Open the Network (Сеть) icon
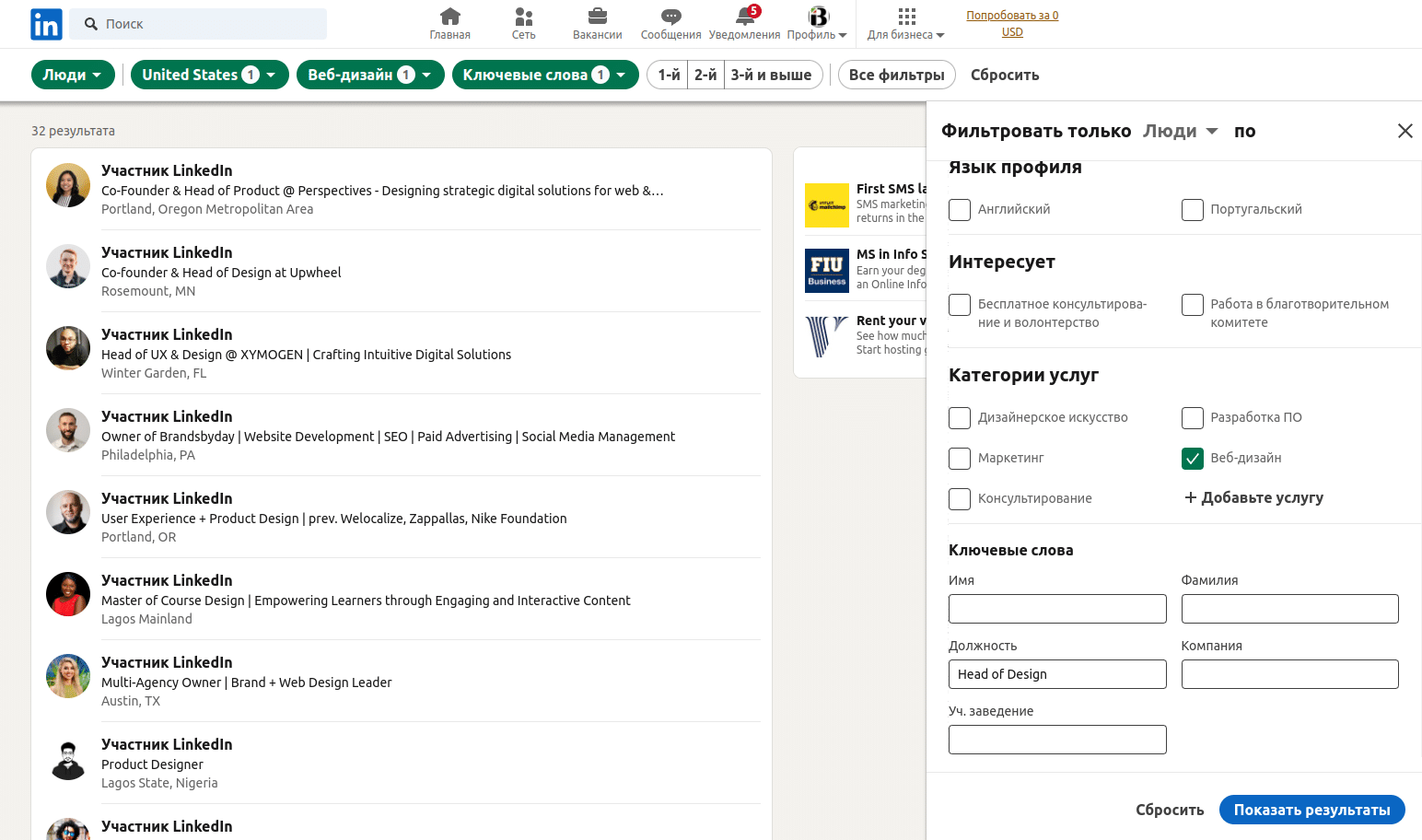1422x840 pixels. point(523,17)
